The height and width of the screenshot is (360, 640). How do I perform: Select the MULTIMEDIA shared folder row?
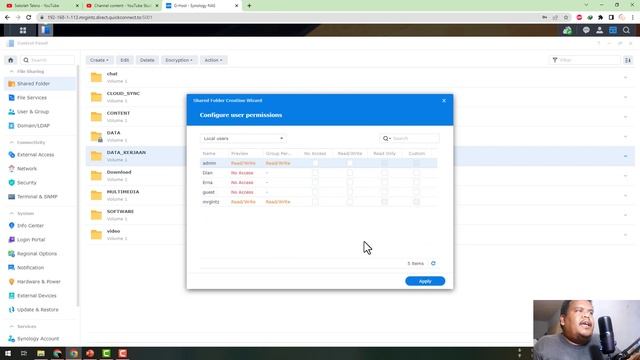pos(360,195)
